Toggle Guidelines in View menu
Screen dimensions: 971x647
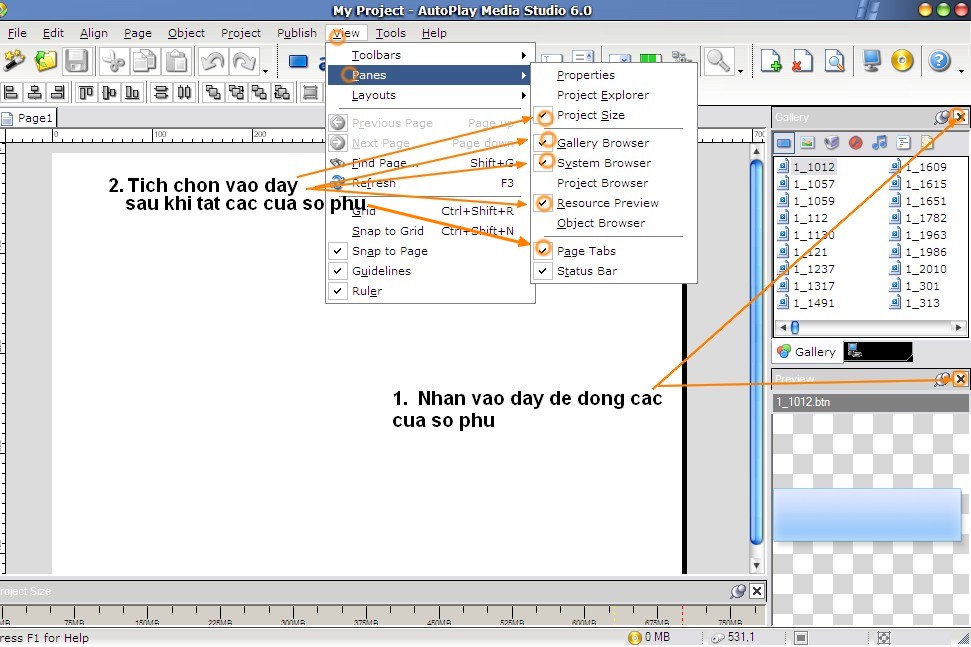(x=381, y=271)
